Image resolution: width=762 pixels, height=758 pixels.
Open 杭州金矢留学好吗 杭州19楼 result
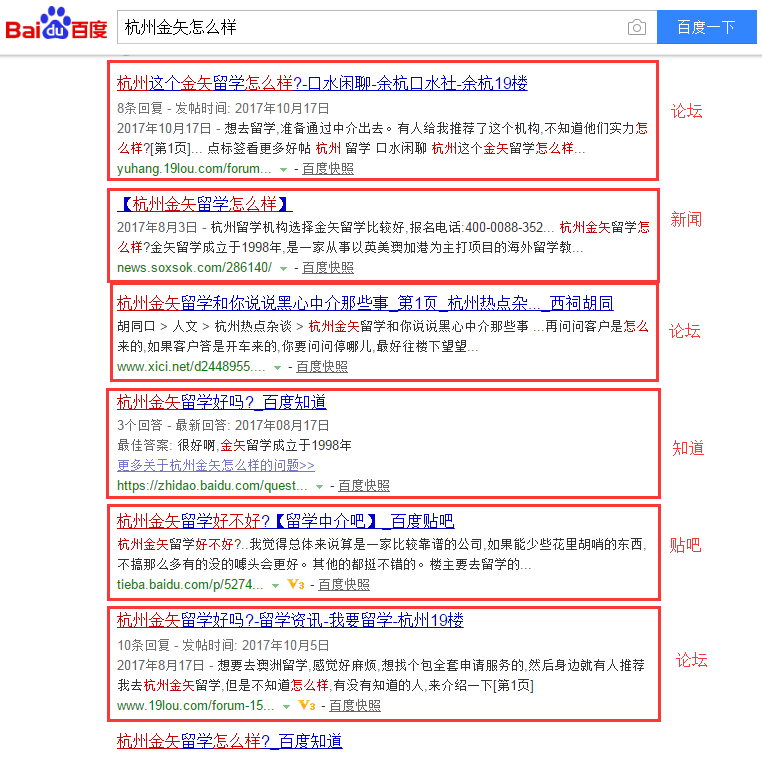(x=290, y=620)
